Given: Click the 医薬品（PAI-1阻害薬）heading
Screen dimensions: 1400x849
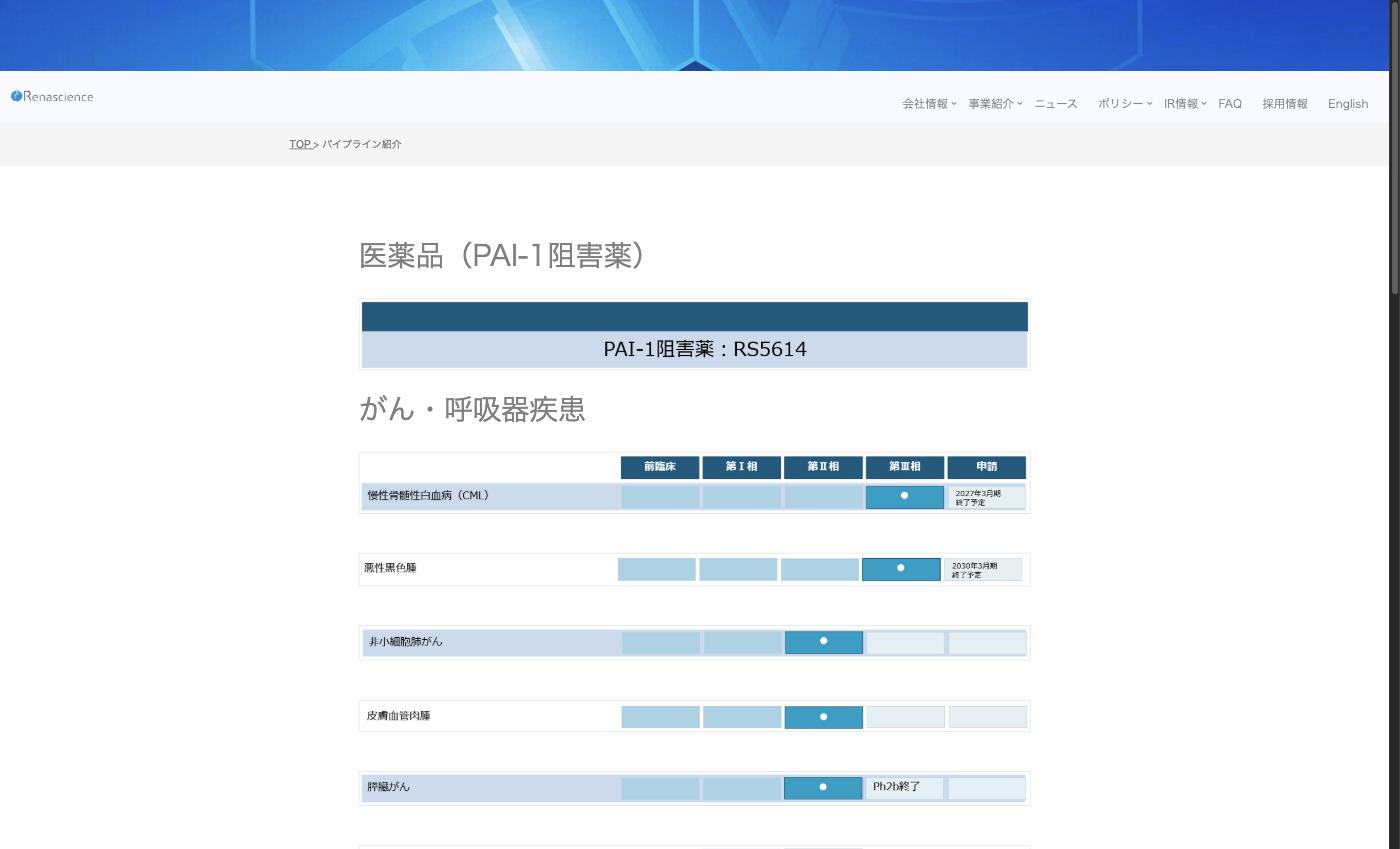Looking at the screenshot, I should [503, 255].
